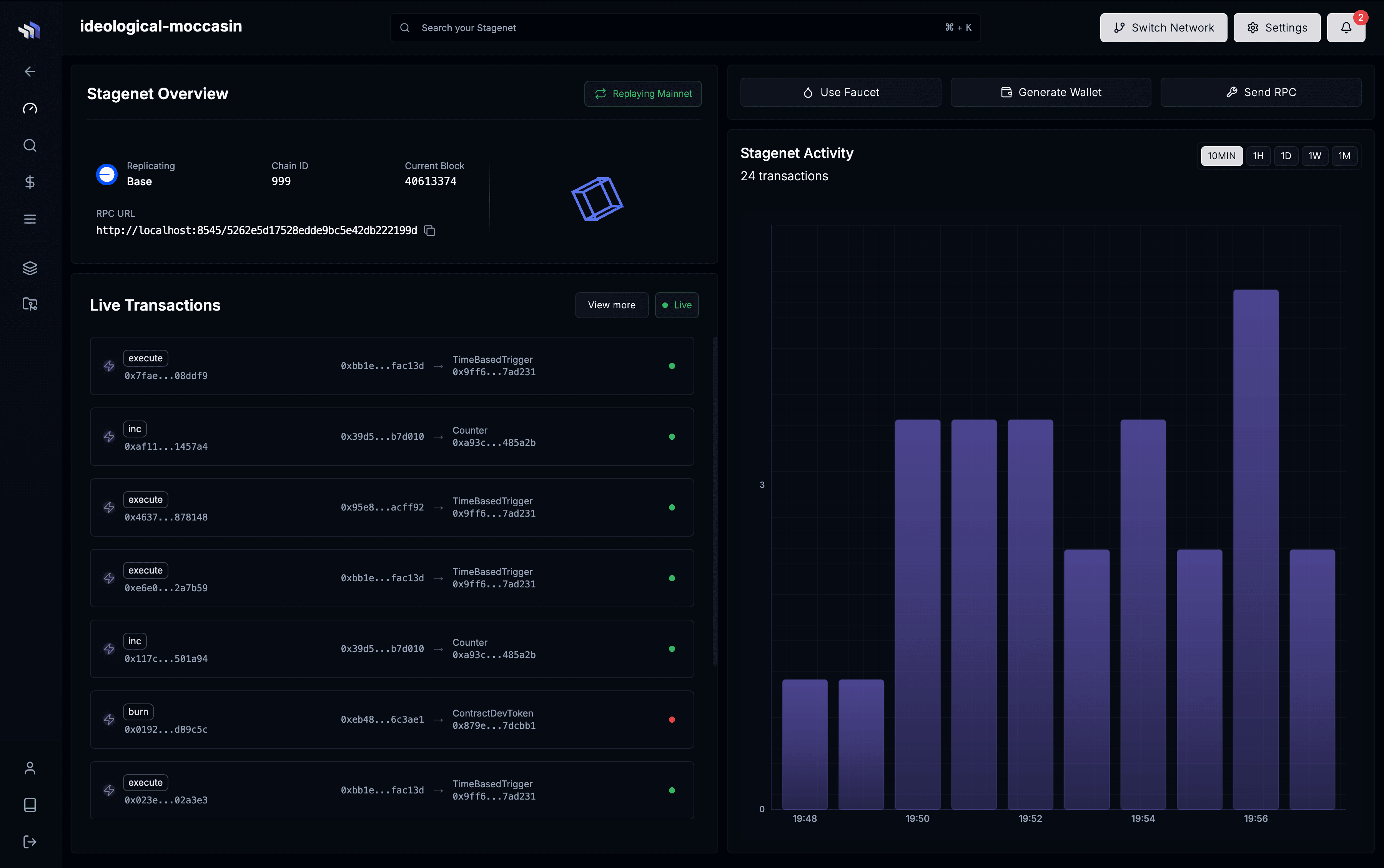Toggle the Live transactions indicator
This screenshot has height=868, width=1384.
coord(676,305)
